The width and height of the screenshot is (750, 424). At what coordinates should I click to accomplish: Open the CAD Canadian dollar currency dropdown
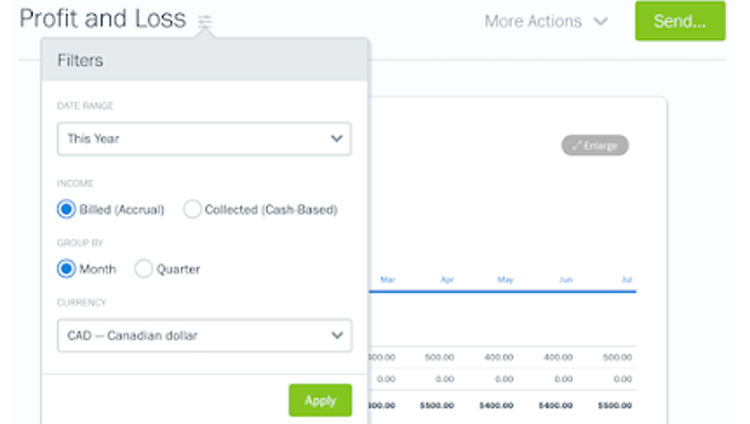coord(204,335)
